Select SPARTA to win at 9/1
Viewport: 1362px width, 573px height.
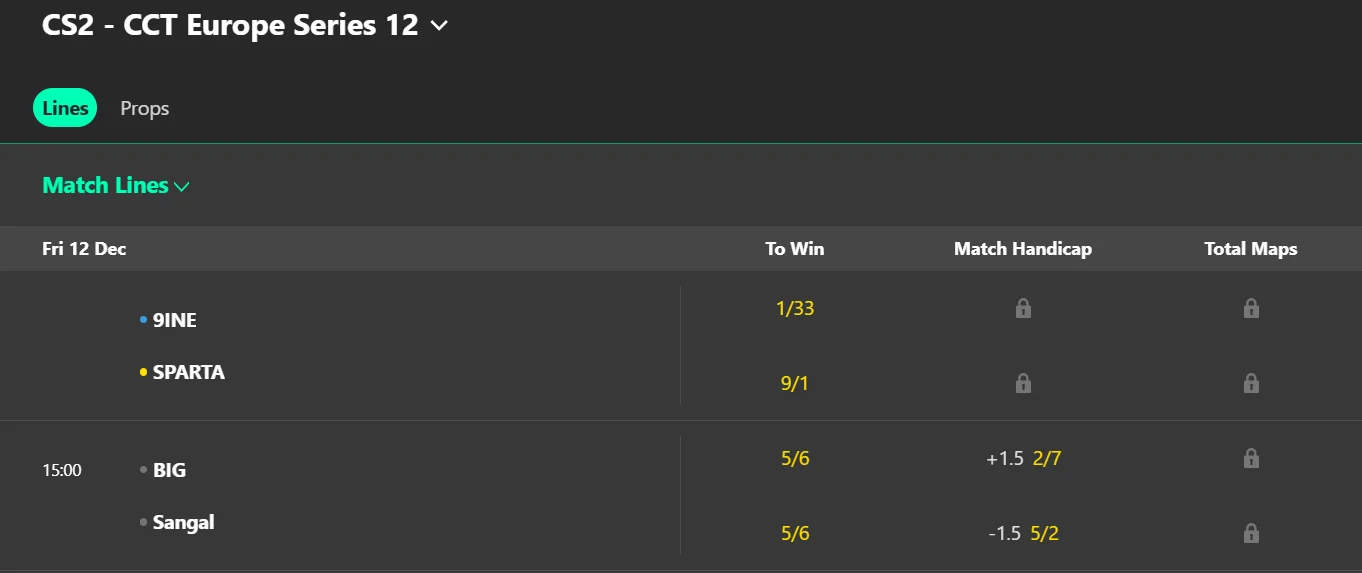(x=795, y=383)
